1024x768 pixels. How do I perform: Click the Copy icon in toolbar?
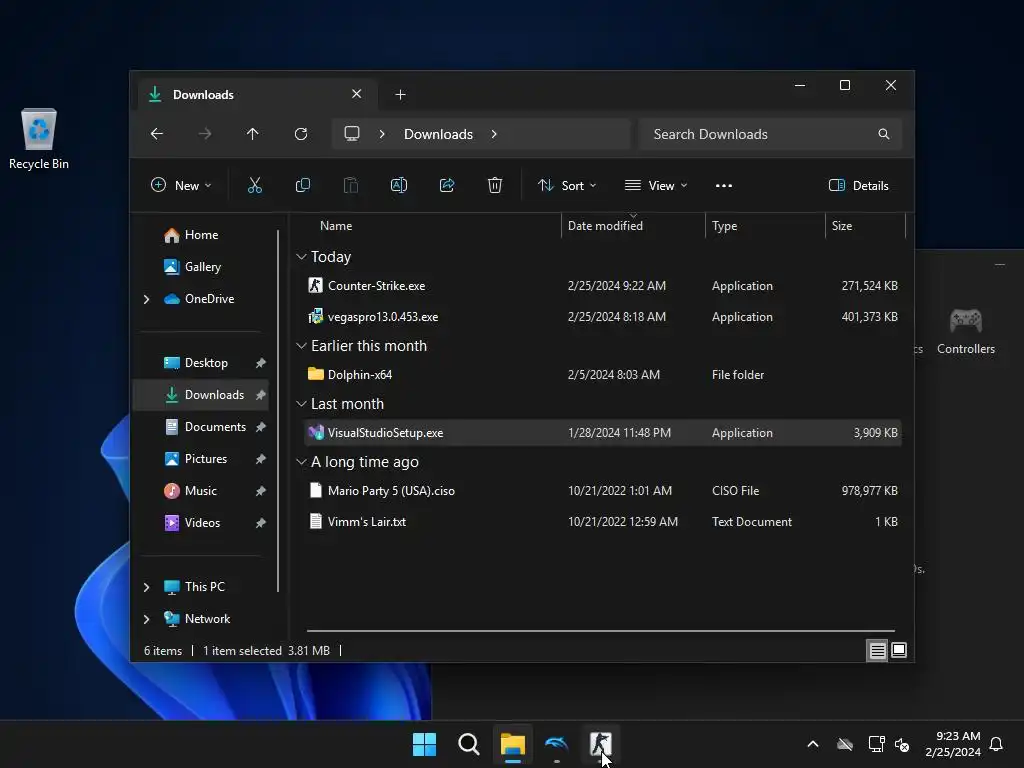[302, 185]
